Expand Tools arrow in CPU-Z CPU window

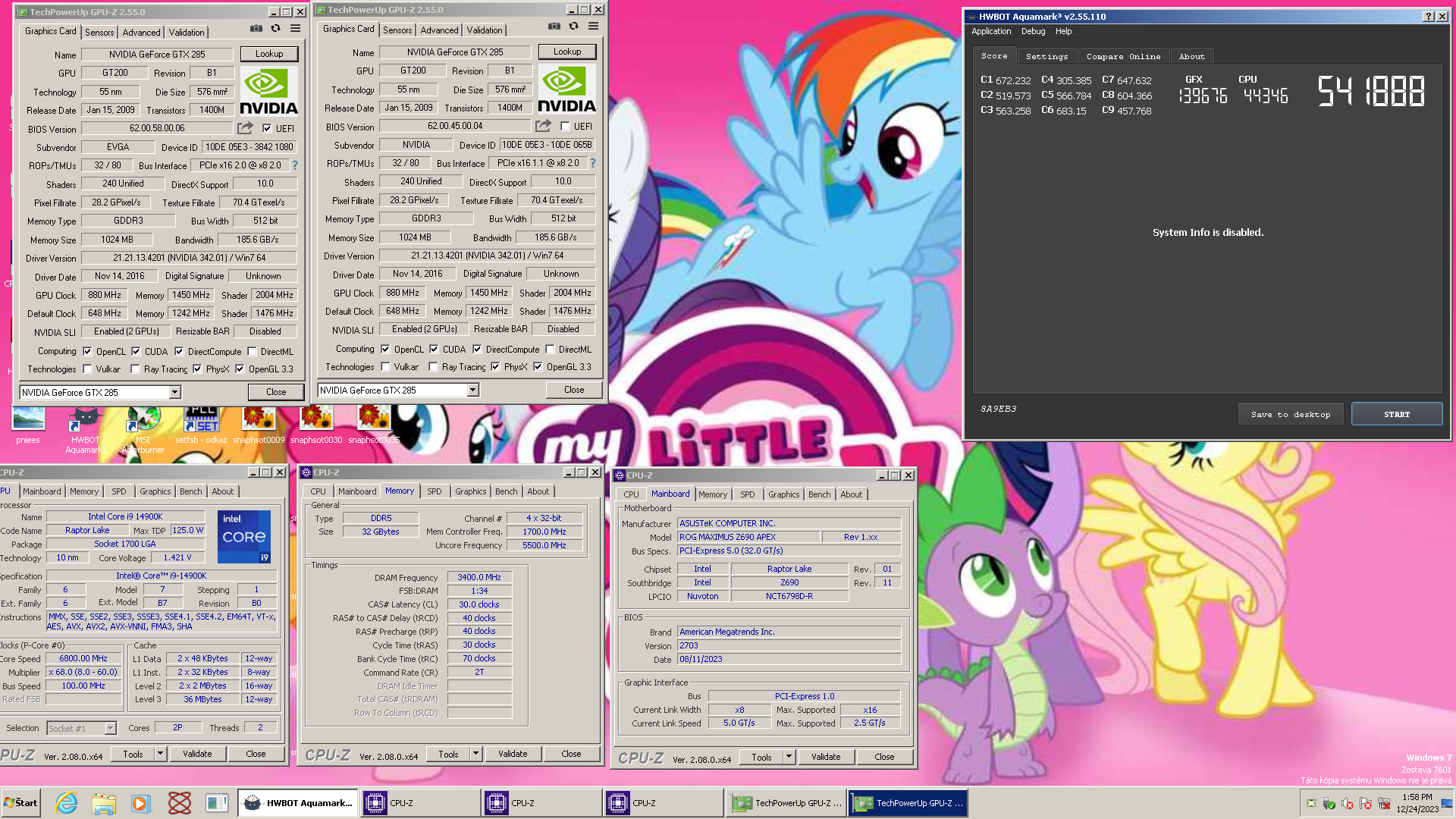[x=160, y=754]
